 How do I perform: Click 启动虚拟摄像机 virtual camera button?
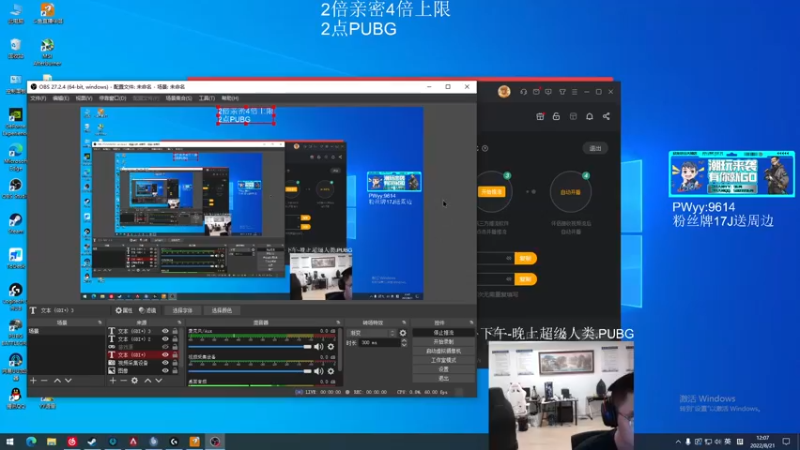point(443,351)
